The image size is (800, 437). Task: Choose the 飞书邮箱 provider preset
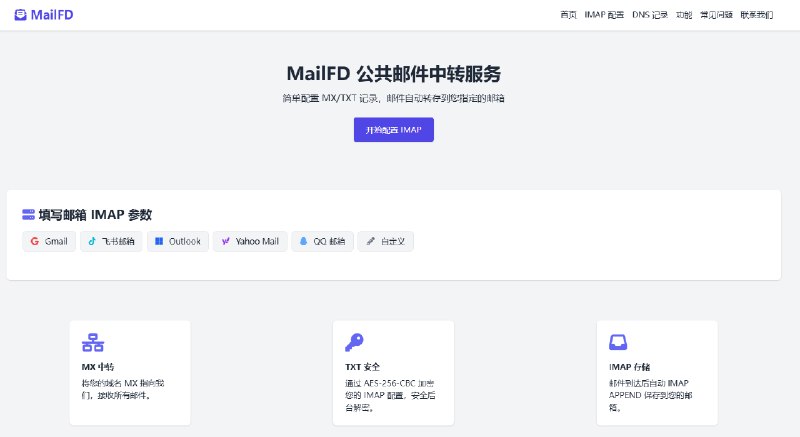[x=110, y=241]
